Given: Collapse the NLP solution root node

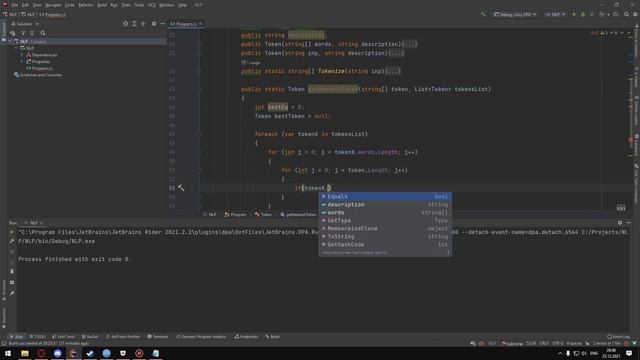Looking at the screenshot, I should (10, 42).
